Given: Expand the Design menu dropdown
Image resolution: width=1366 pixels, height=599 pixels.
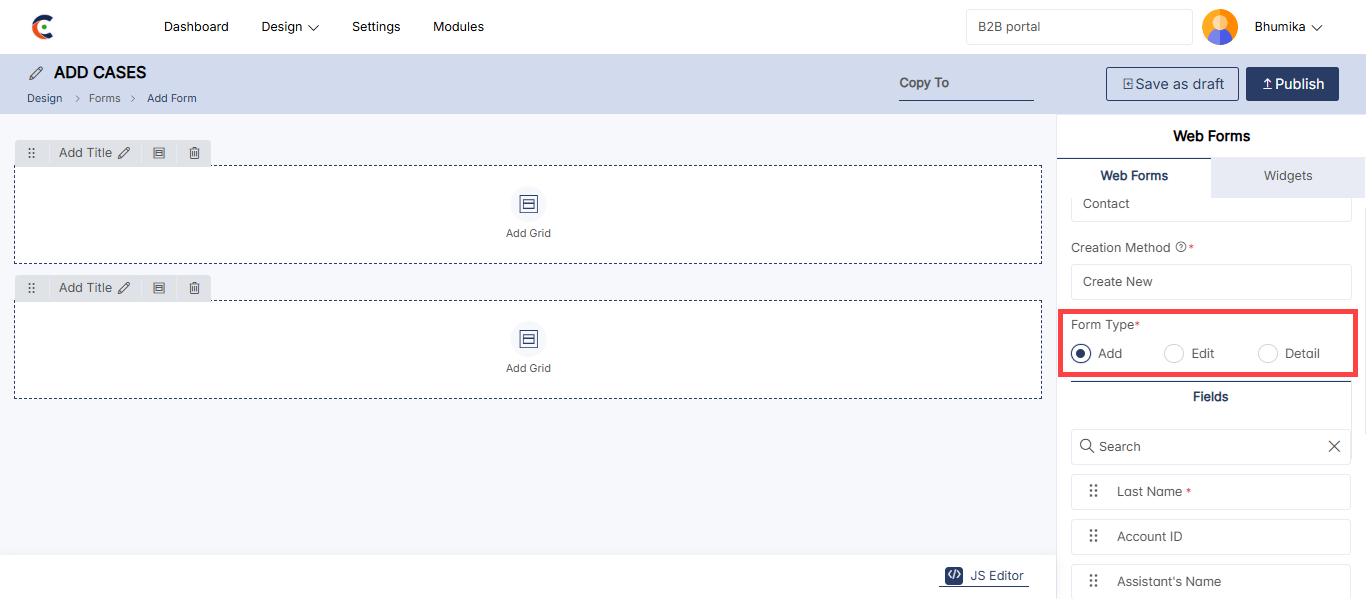Looking at the screenshot, I should (x=290, y=27).
